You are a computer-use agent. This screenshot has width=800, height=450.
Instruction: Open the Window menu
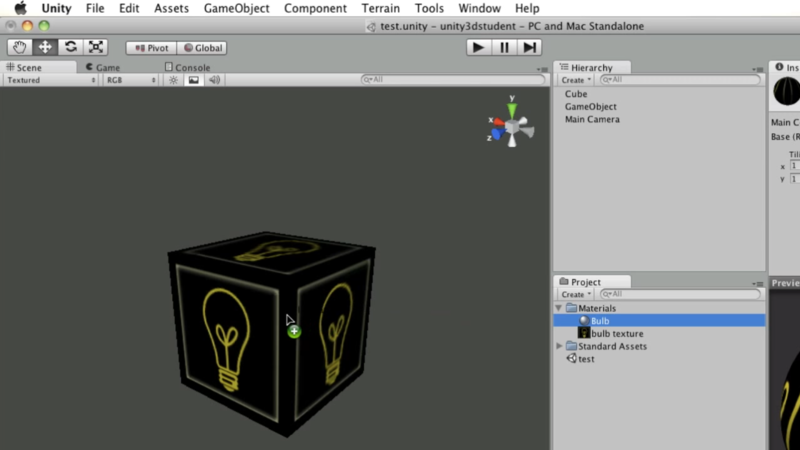[479, 8]
